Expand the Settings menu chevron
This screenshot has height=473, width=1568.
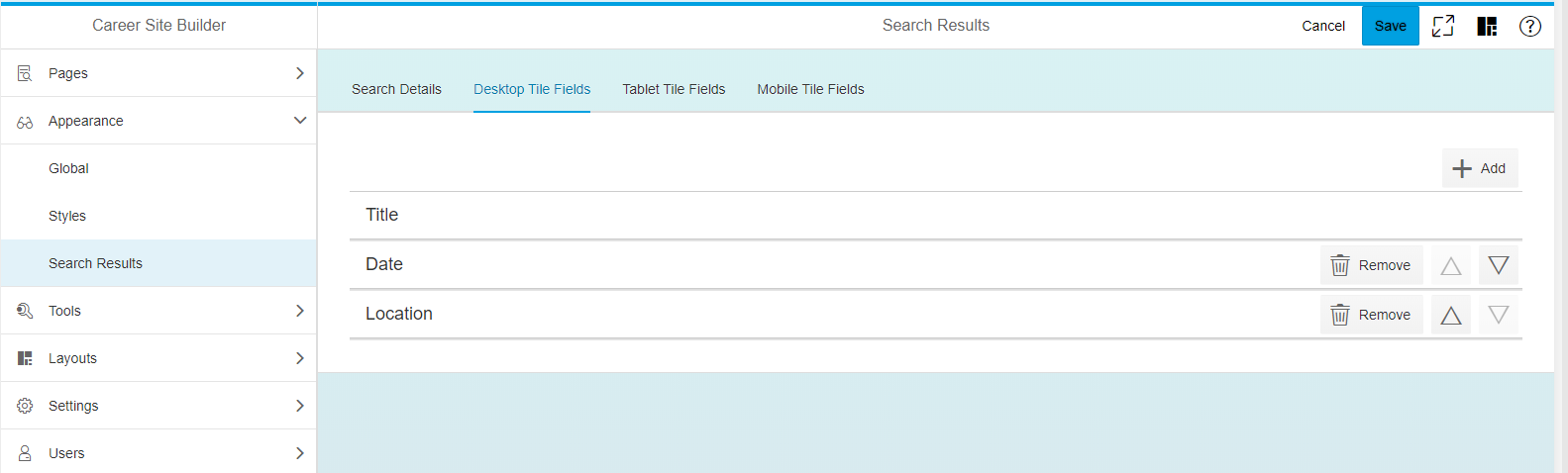300,406
